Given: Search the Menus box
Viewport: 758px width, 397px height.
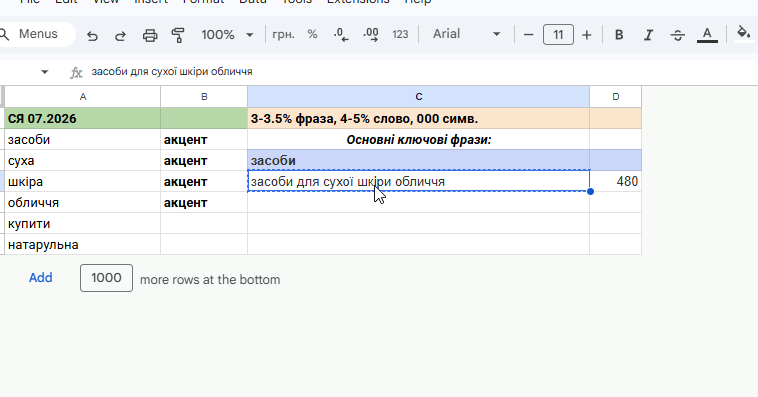Looking at the screenshot, I should [x=36, y=34].
